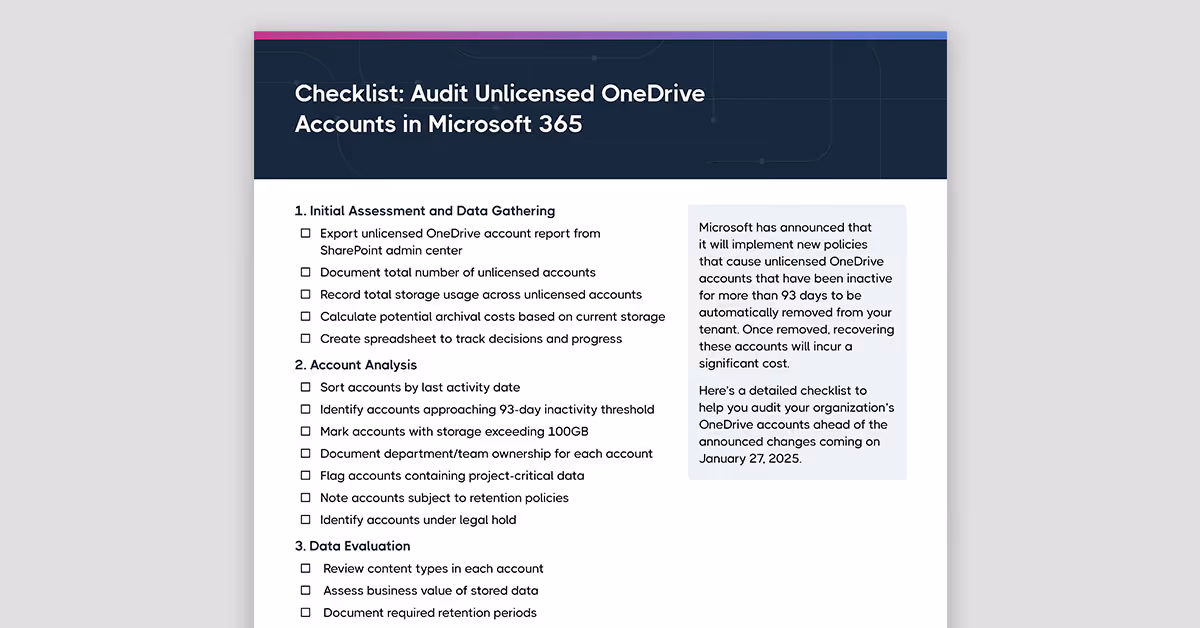Check "Note accounts subject to retention policies"

[305, 497]
